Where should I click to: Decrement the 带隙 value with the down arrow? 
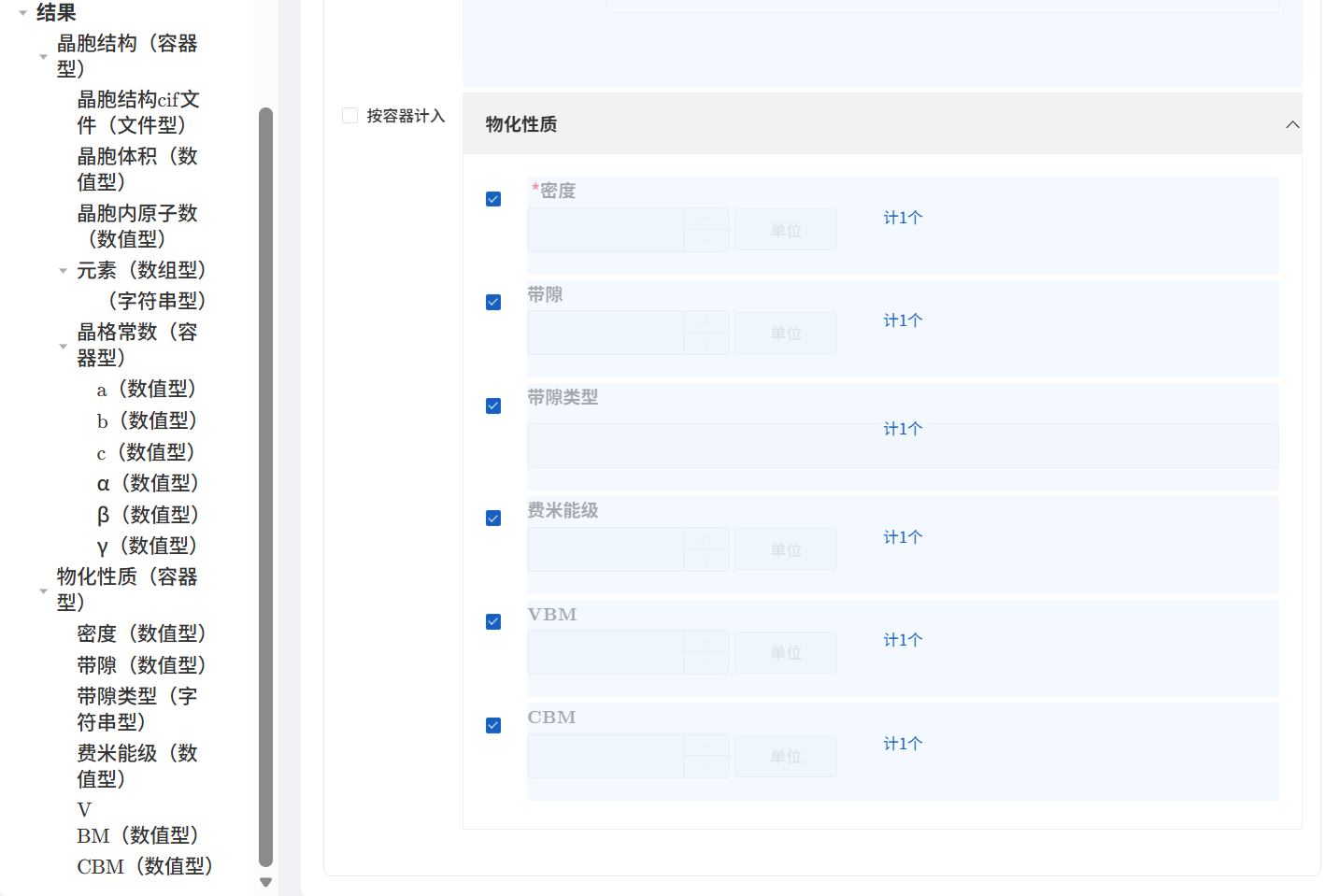707,342
